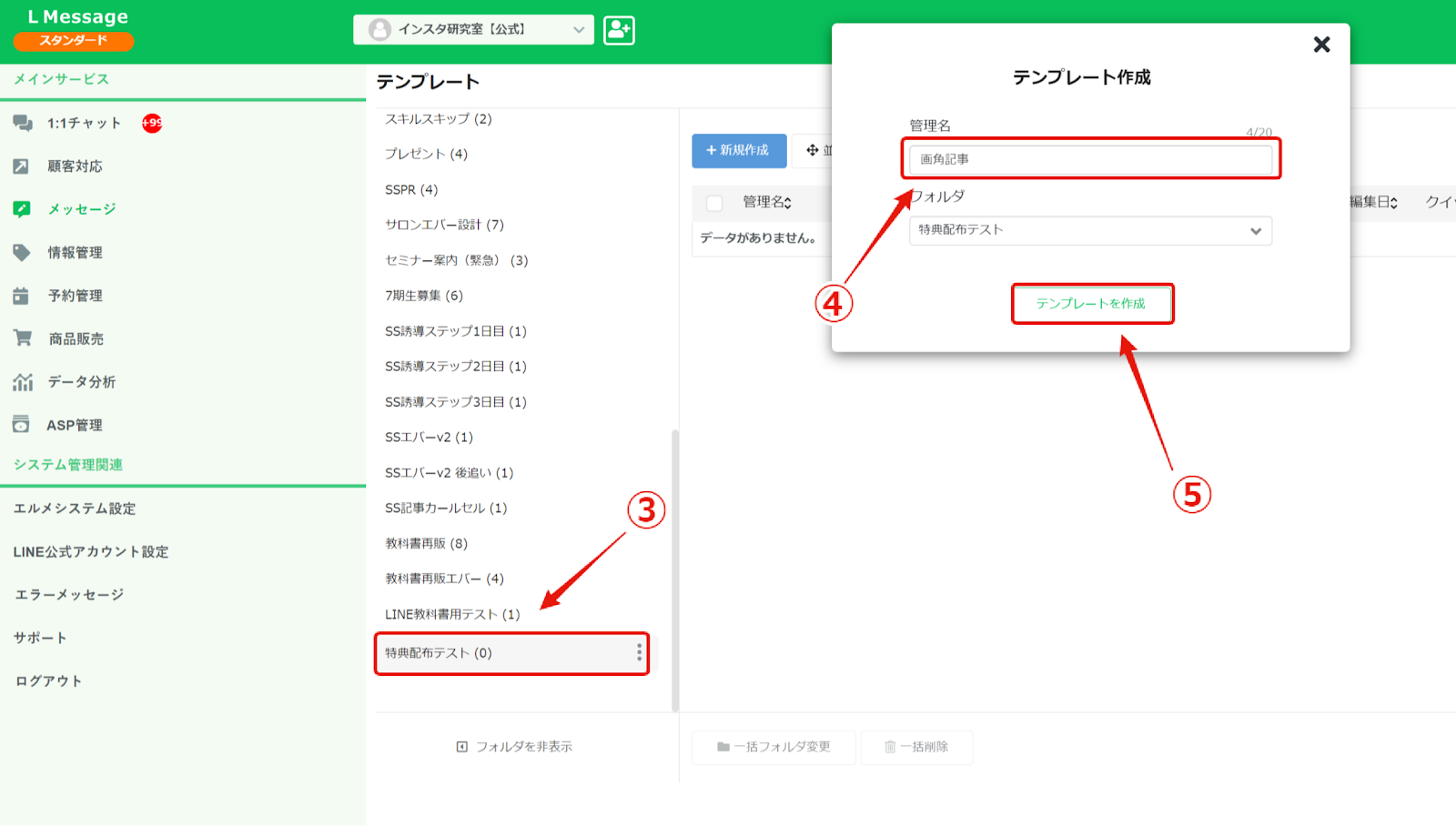Select the 教科書再販 (8) folder

tap(426, 543)
